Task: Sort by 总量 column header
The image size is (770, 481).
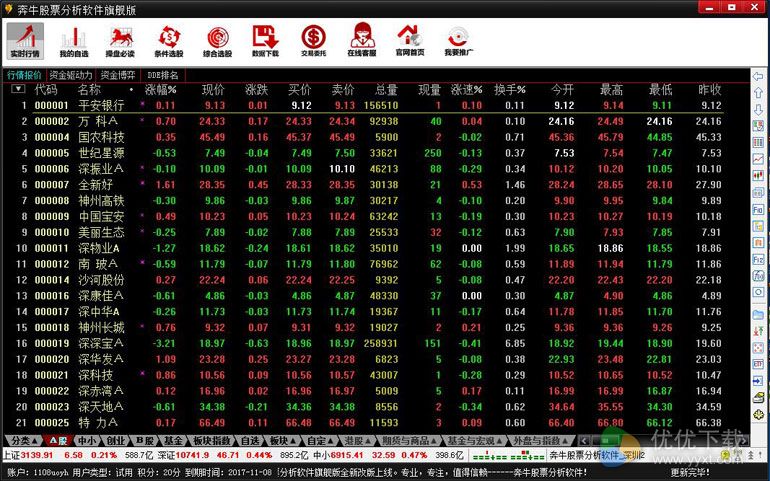Action: click(386, 89)
